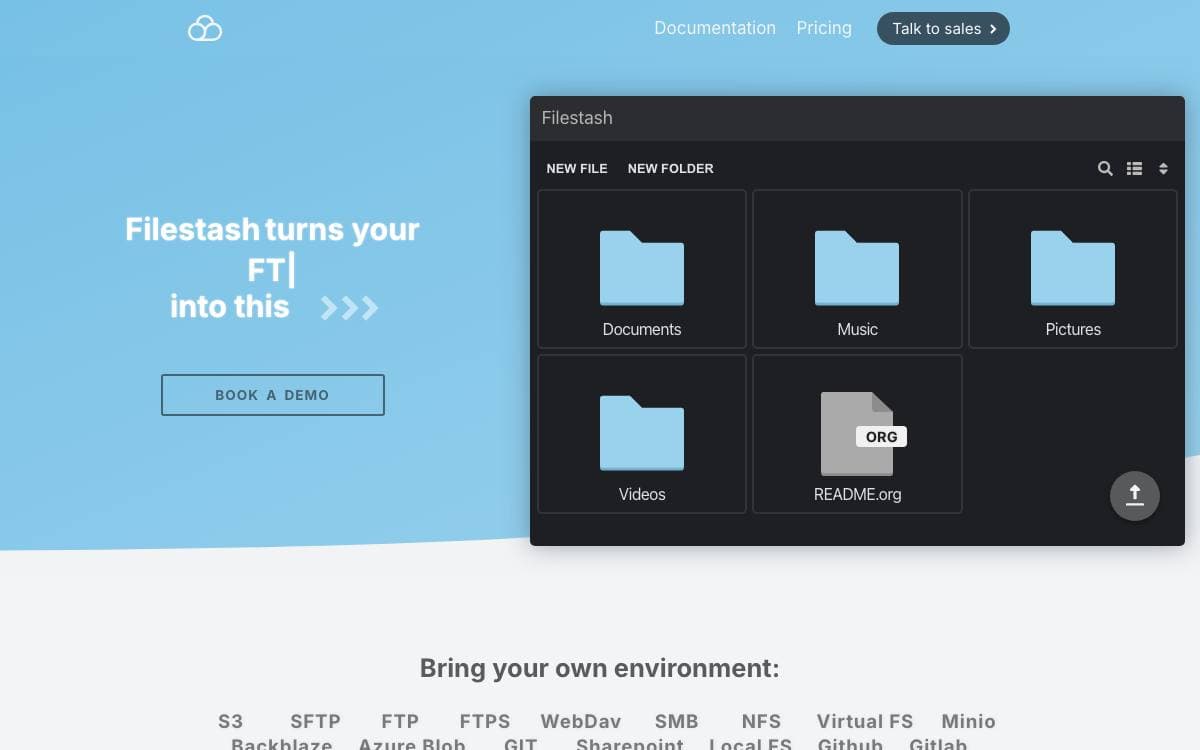Go to the Pricing page
This screenshot has width=1200, height=750.
coord(824,28)
